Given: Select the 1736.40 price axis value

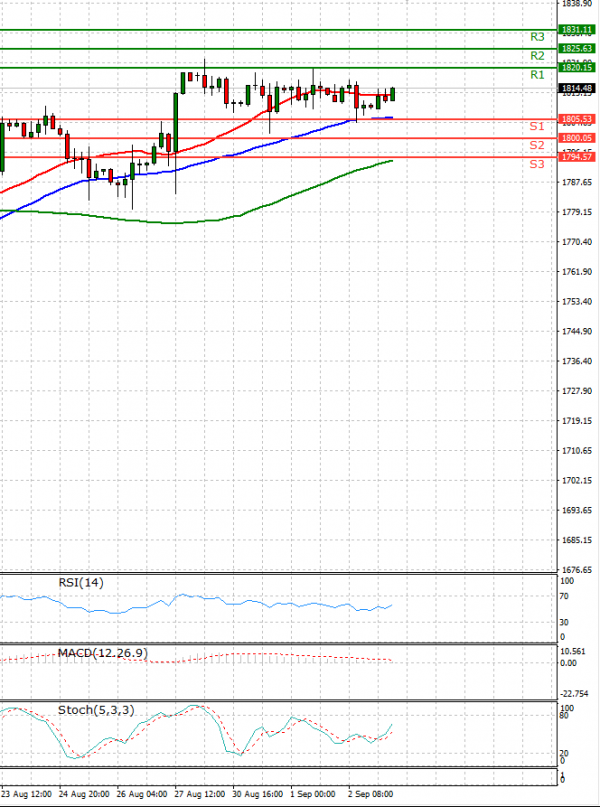Looking at the screenshot, I should 577,361.
